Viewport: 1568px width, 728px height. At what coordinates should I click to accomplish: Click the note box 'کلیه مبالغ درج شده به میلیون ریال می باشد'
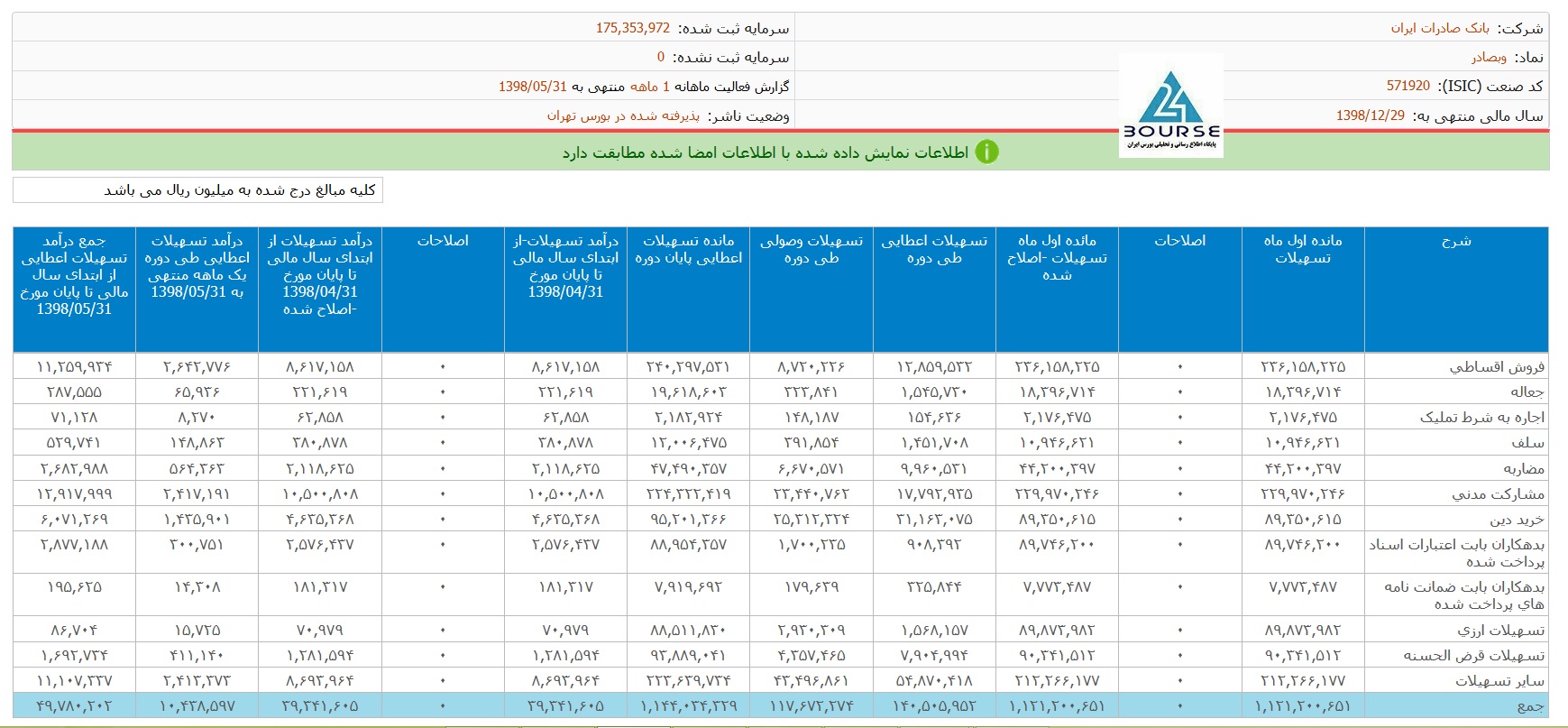pyautogui.click(x=197, y=189)
